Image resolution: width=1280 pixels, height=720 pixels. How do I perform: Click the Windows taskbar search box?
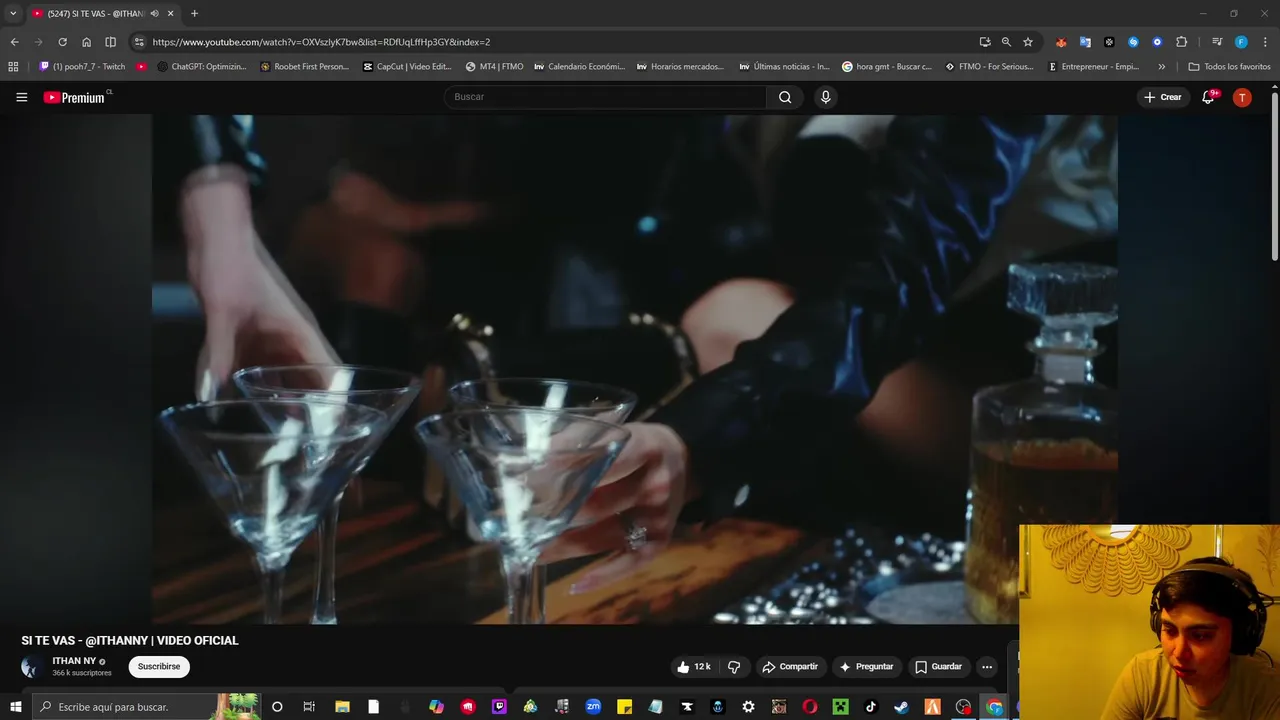tap(145, 707)
